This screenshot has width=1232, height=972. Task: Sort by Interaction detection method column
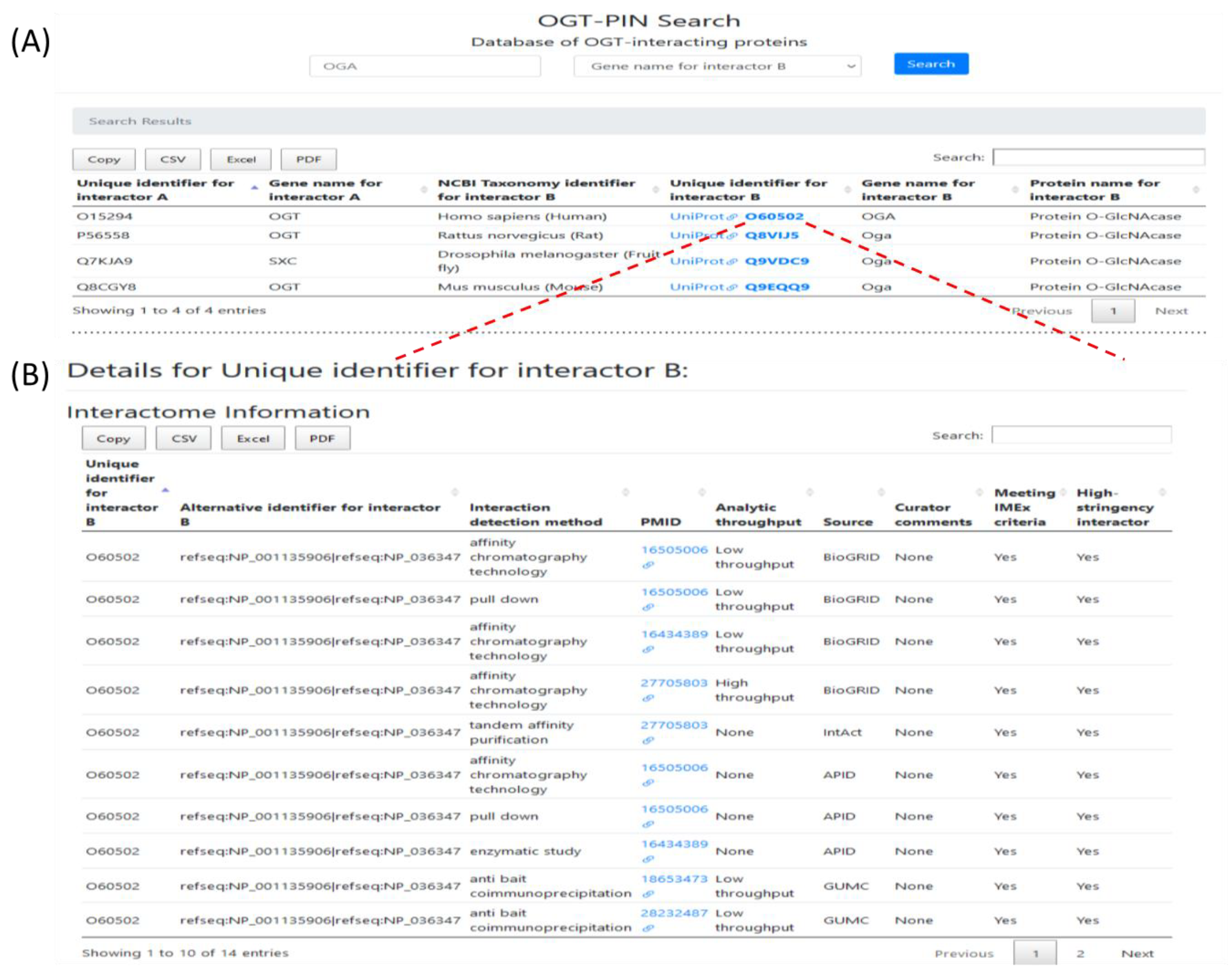click(535, 514)
